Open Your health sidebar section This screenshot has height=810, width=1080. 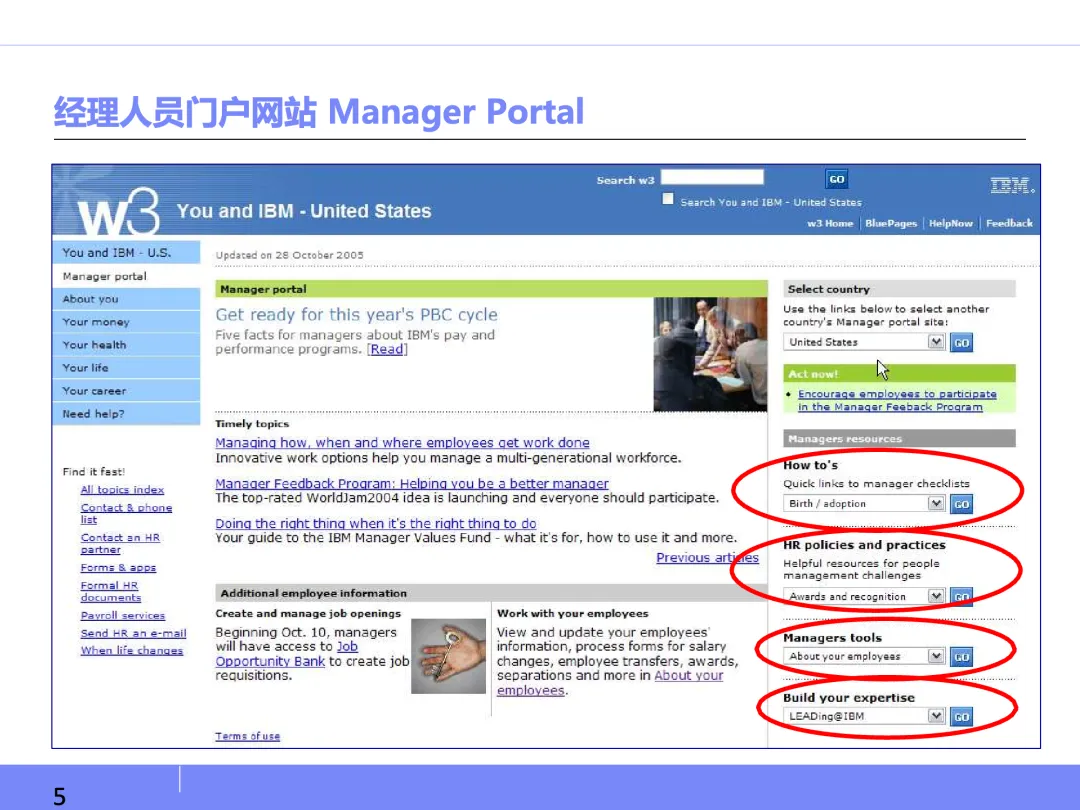coord(126,344)
